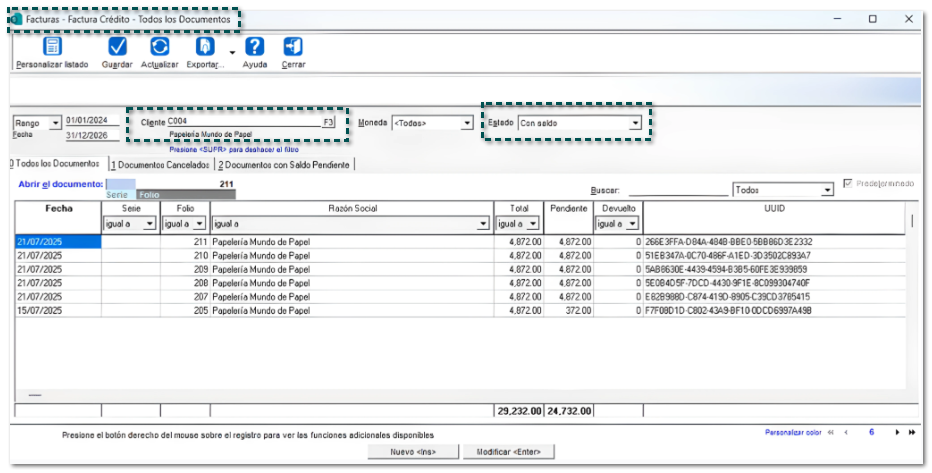Open the Moneda dropdown
The height and width of the screenshot is (473, 932).
pos(467,123)
